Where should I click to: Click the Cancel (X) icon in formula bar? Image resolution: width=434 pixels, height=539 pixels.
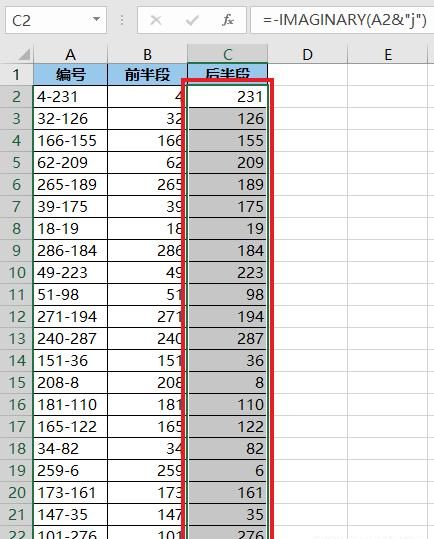(156, 20)
